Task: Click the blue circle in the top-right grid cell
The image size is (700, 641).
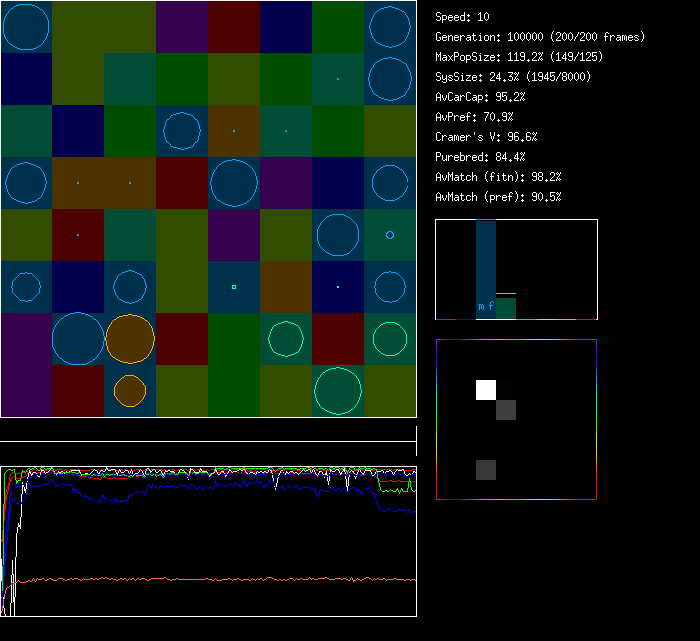Action: (x=390, y=27)
